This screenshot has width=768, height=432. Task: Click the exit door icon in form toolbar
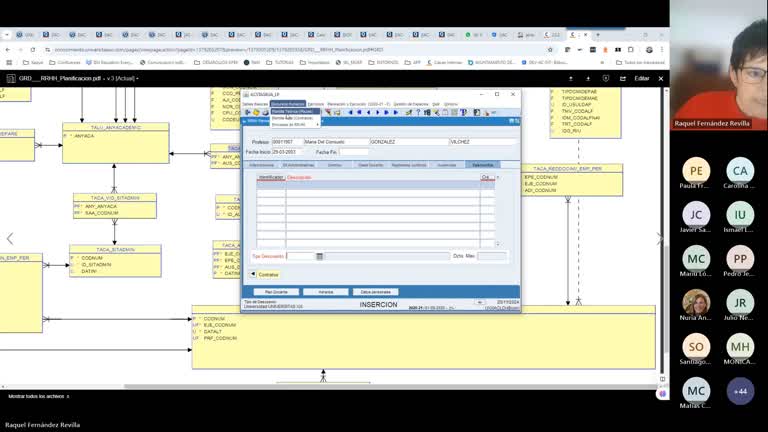tap(248, 113)
